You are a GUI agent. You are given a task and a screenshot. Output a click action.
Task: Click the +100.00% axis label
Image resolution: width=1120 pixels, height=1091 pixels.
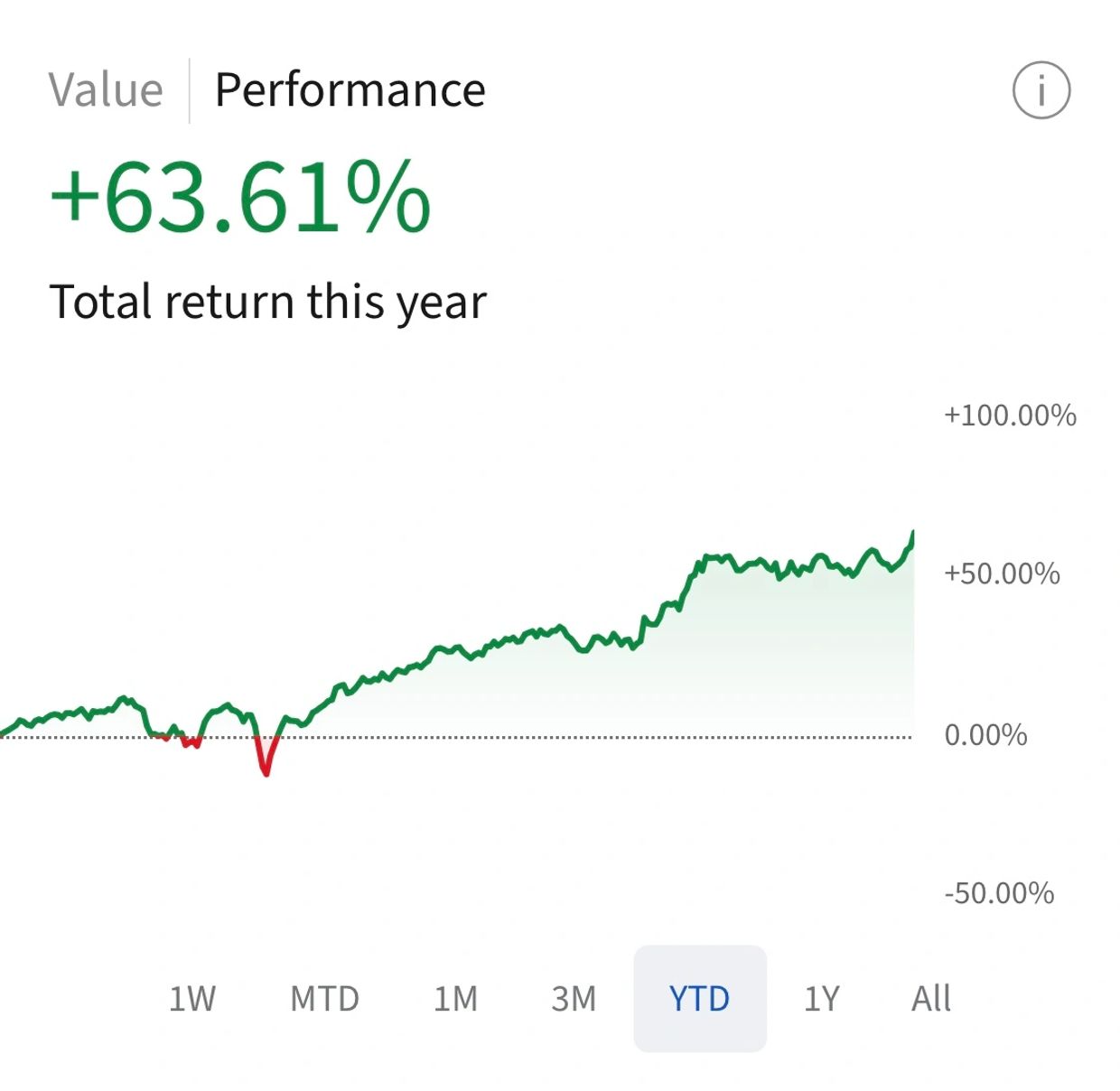pos(1010,415)
